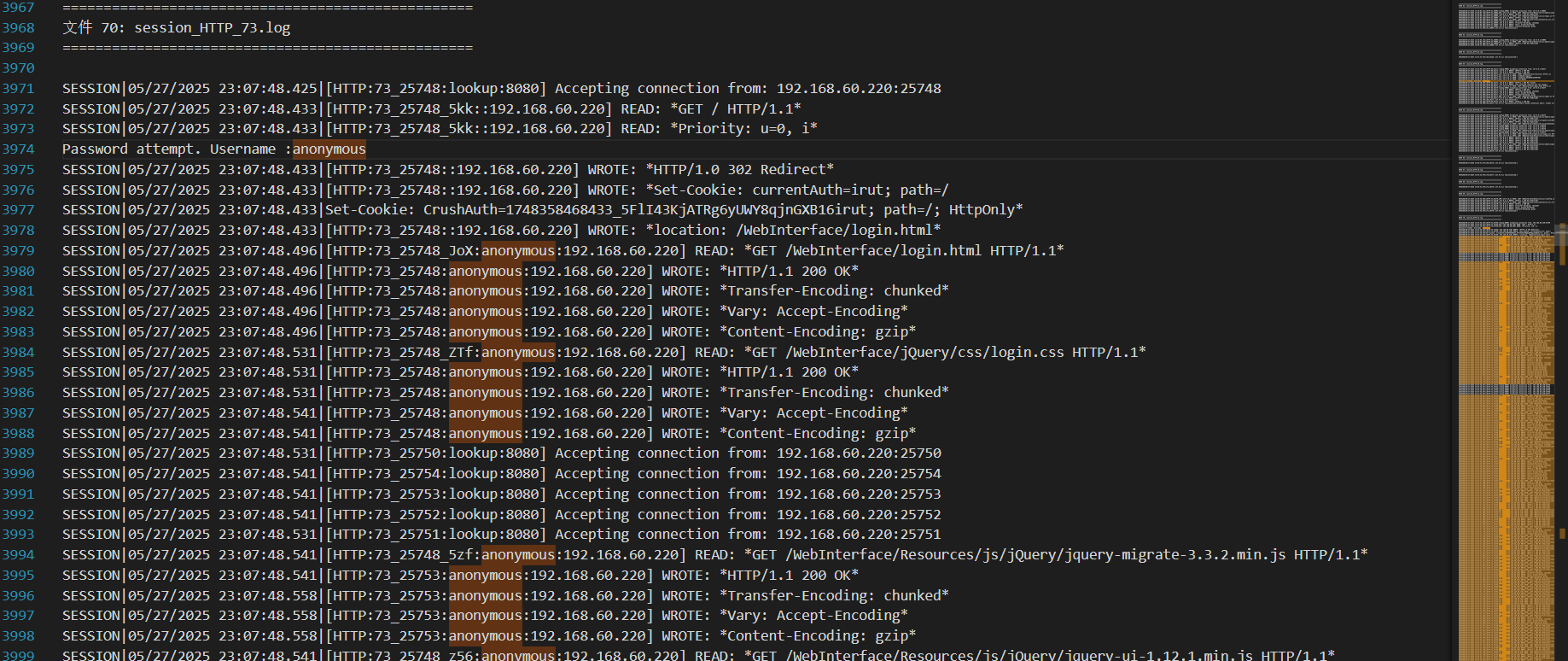Click 'Vary: Accept-Encoding' on line 3982
This screenshot has height=661, width=1568.
click(813, 312)
